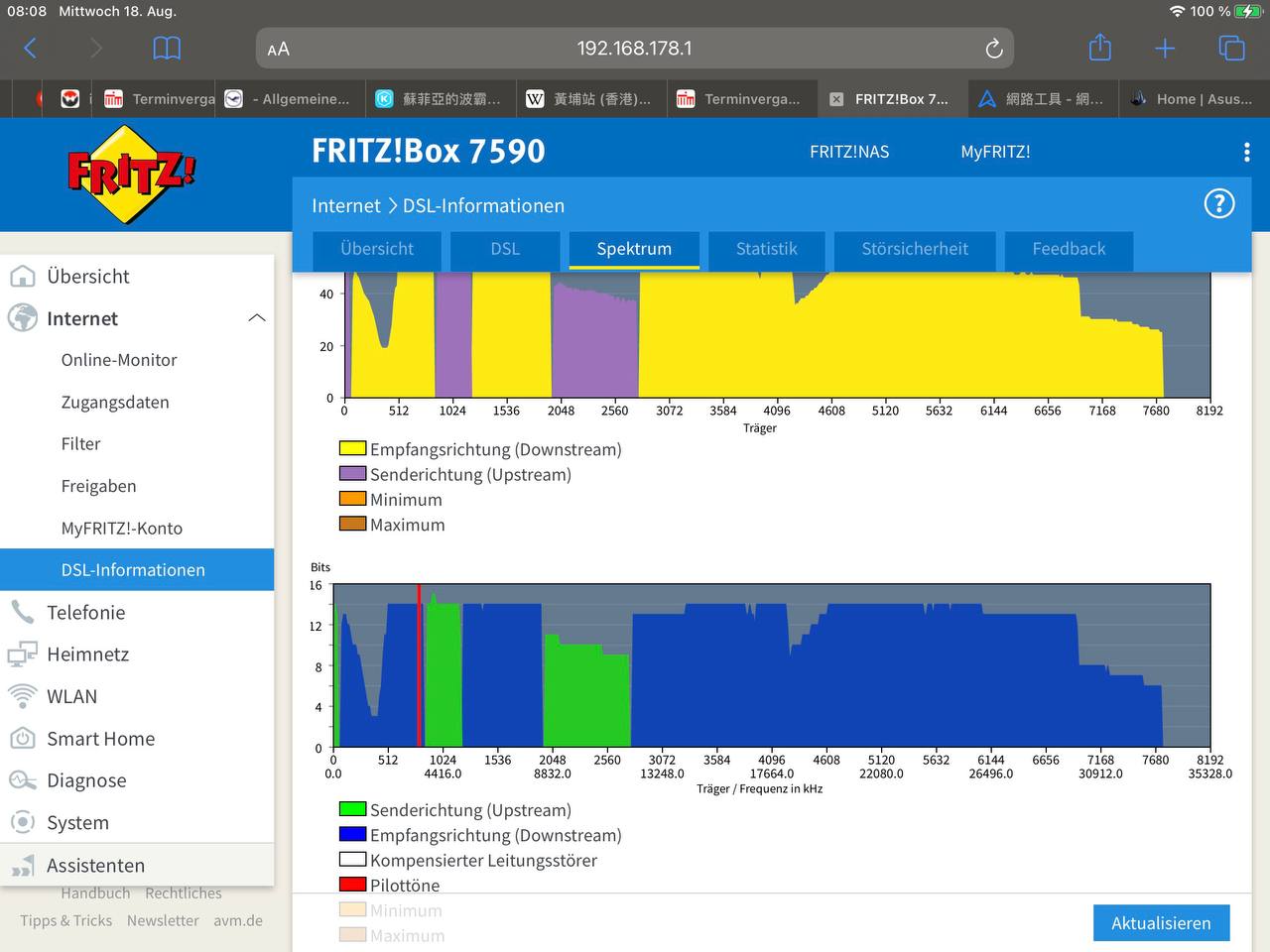
Task: Open Filter in the sidebar
Action: (81, 444)
